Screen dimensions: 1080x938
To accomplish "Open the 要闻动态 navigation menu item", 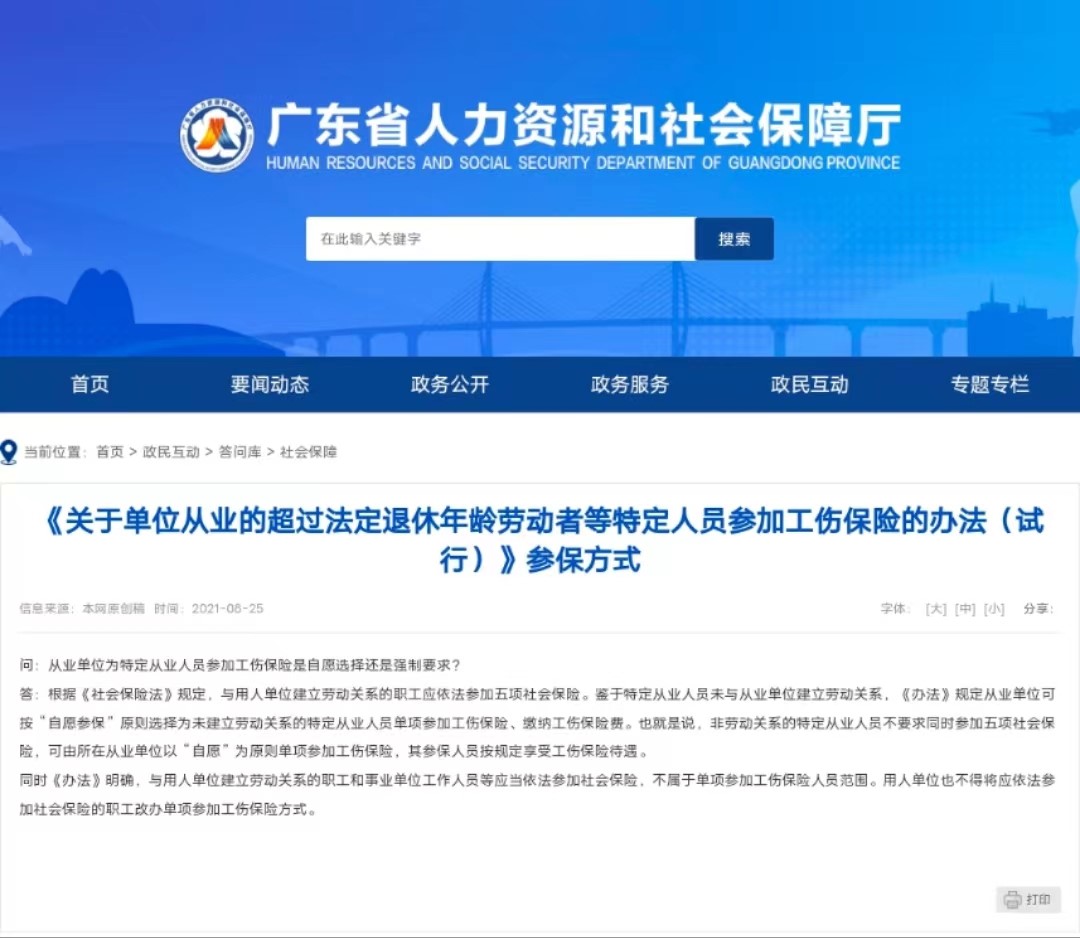I will click(x=268, y=384).
